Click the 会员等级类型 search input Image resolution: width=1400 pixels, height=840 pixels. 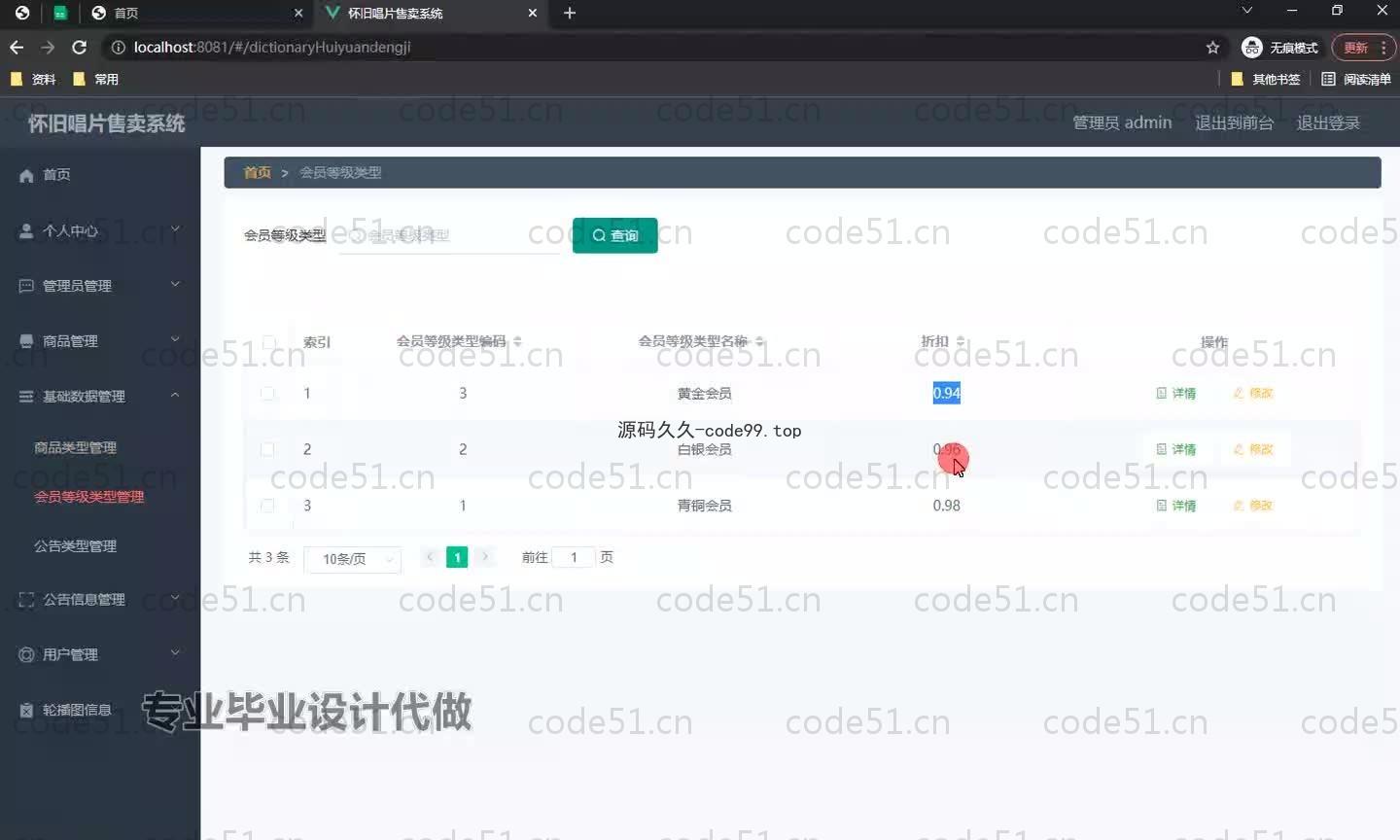[x=449, y=235]
